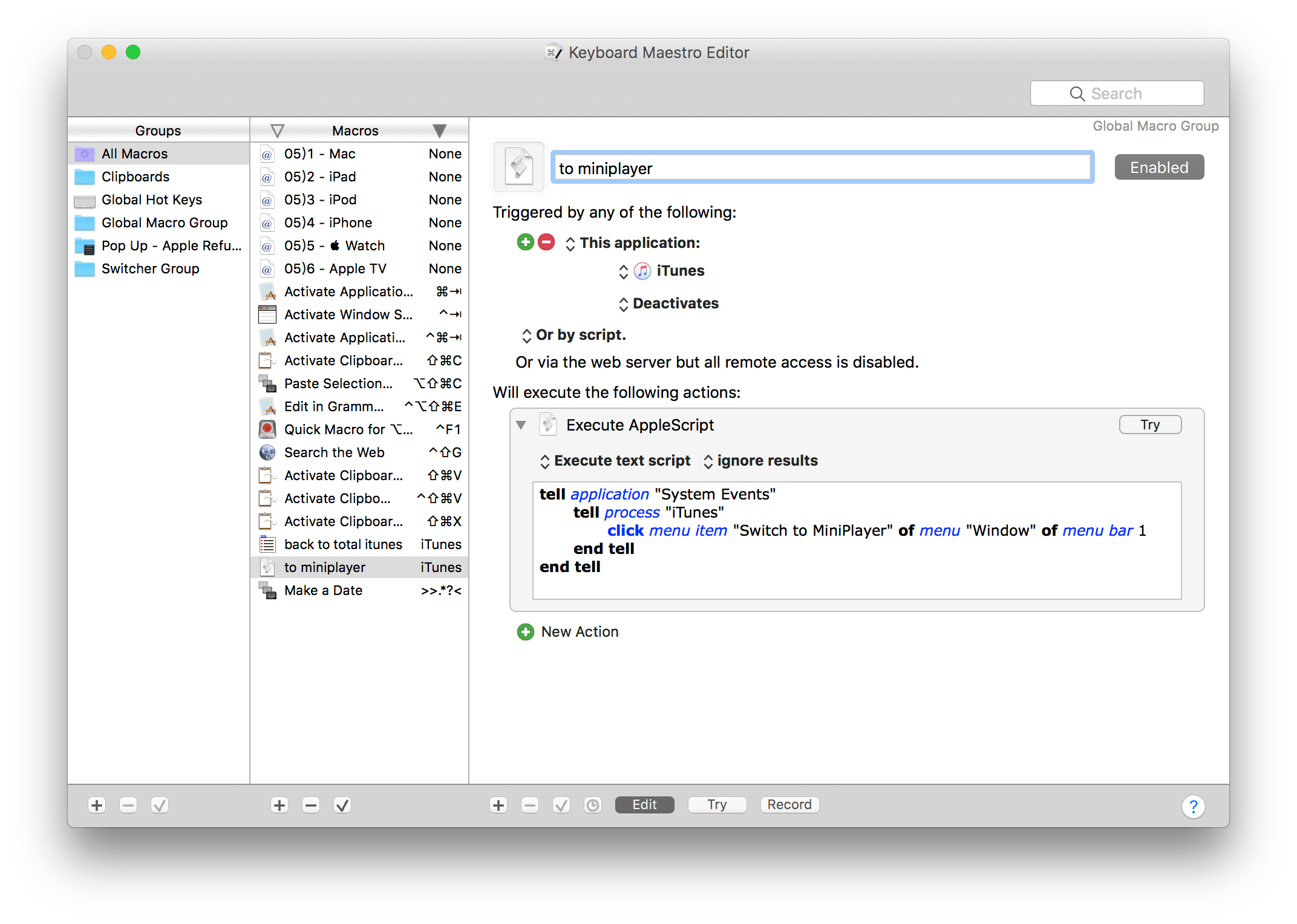The height and width of the screenshot is (924, 1297).
Task: Click inside the AppleScript text editor
Action: (x=857, y=541)
